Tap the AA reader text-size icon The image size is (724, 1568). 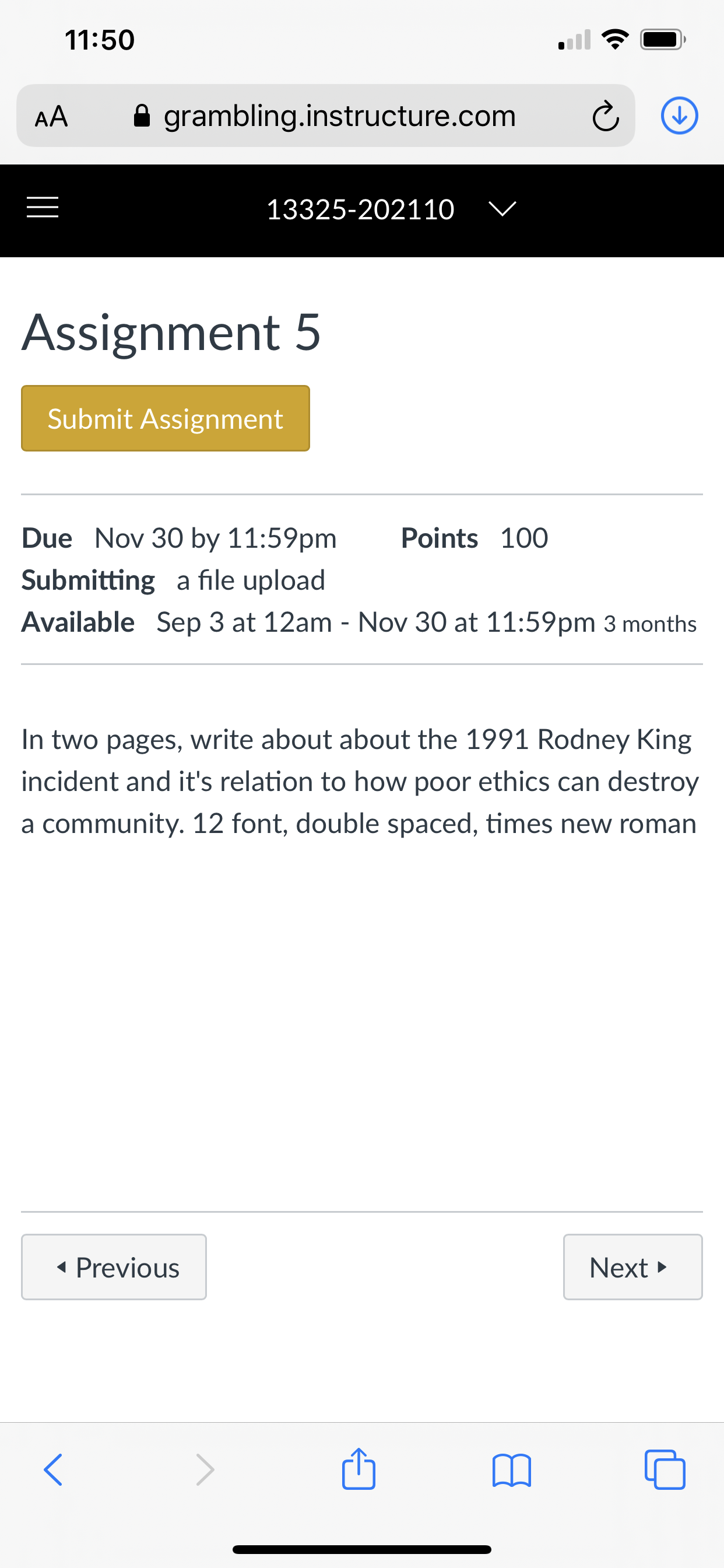pos(51,116)
